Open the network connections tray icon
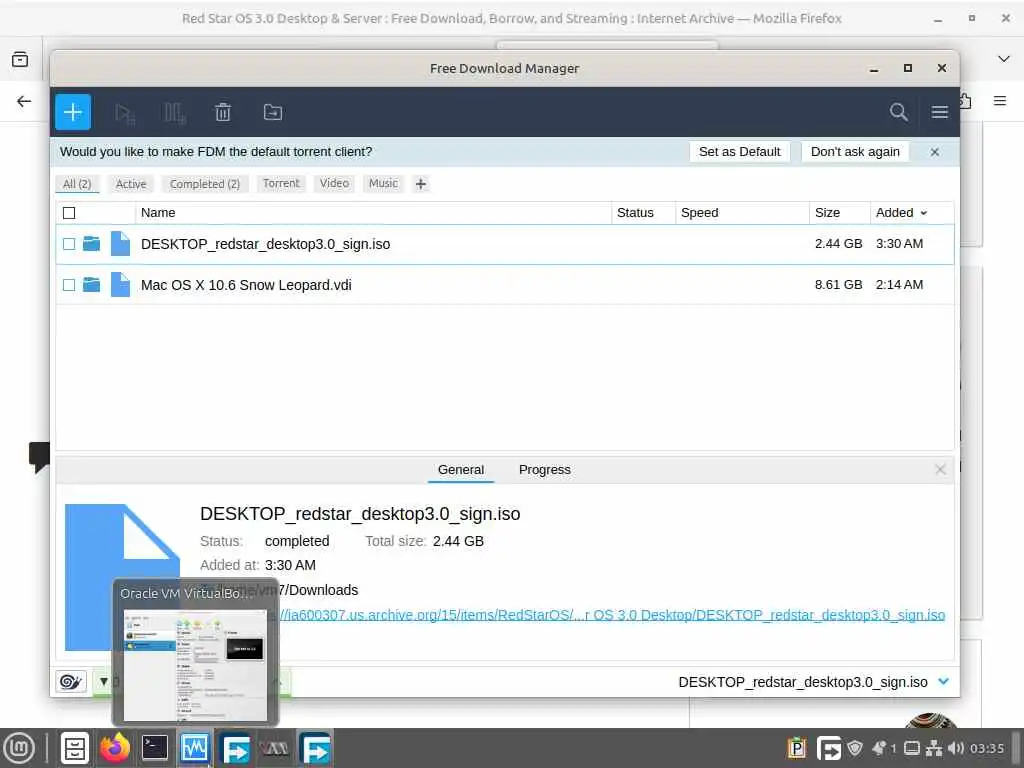The image size is (1024, 768). (x=935, y=748)
